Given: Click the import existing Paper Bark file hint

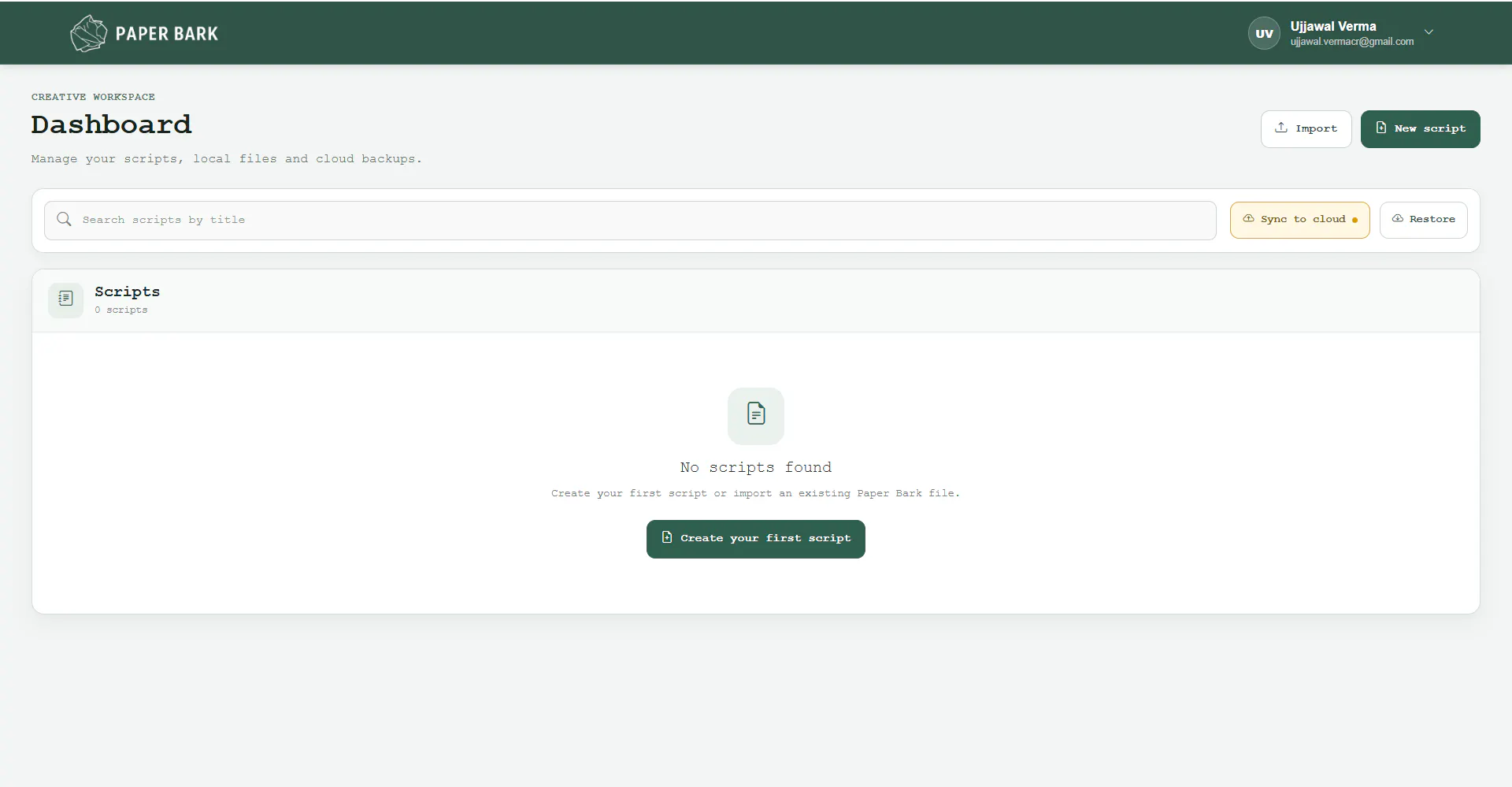Looking at the screenshot, I should [755, 493].
